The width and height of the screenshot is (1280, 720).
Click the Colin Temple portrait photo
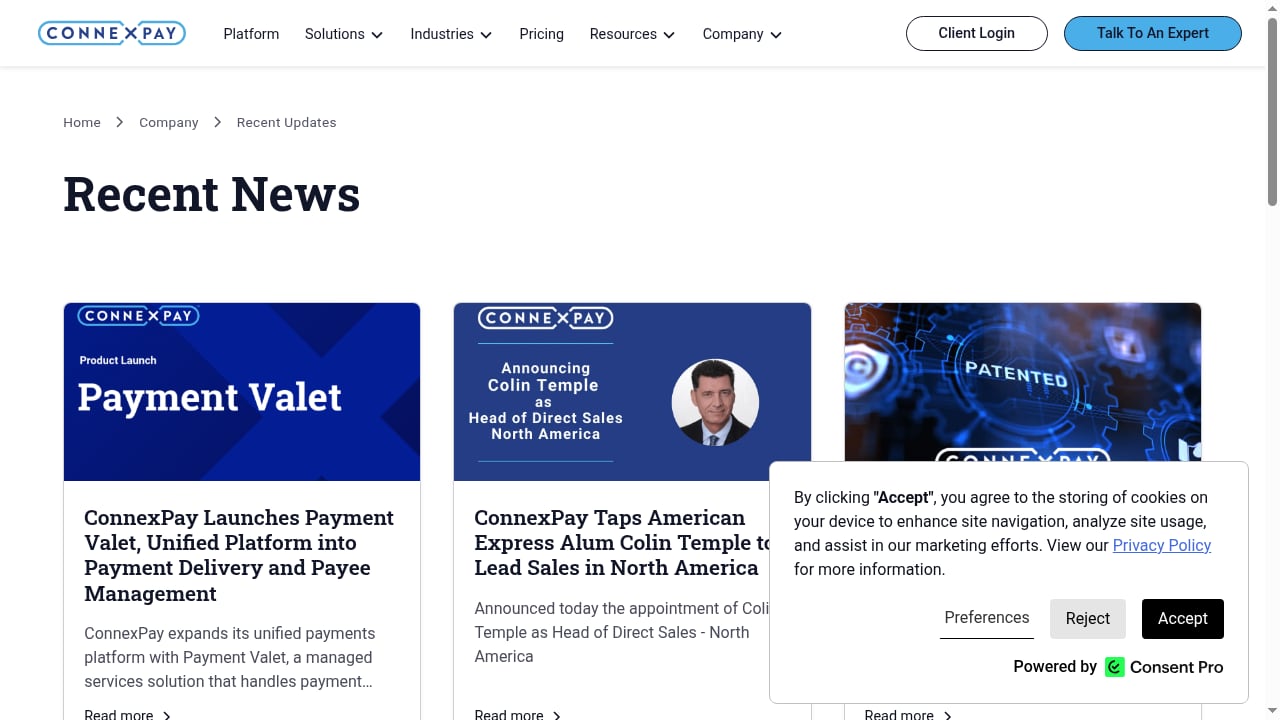pyautogui.click(x=715, y=402)
